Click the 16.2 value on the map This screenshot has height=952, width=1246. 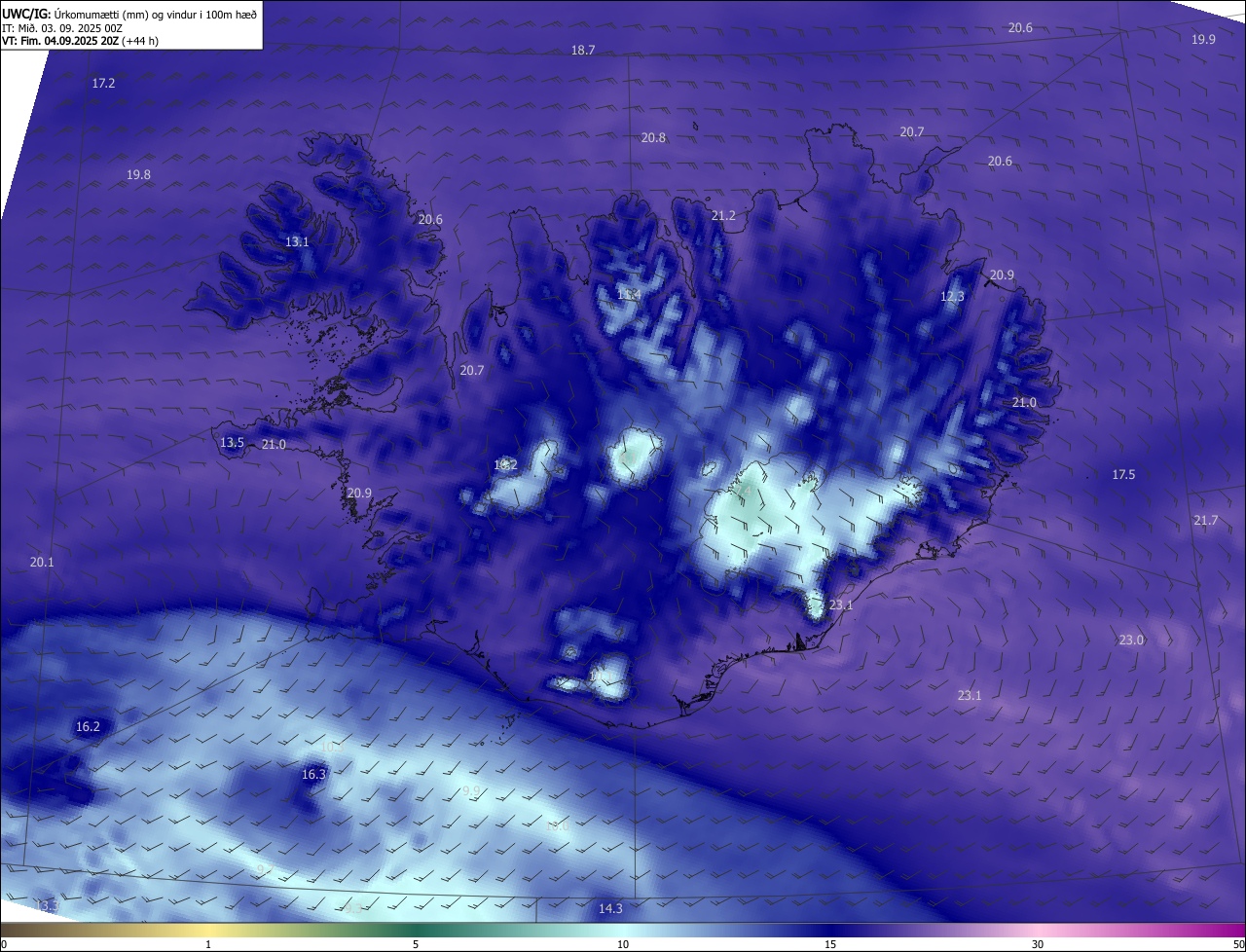point(88,727)
